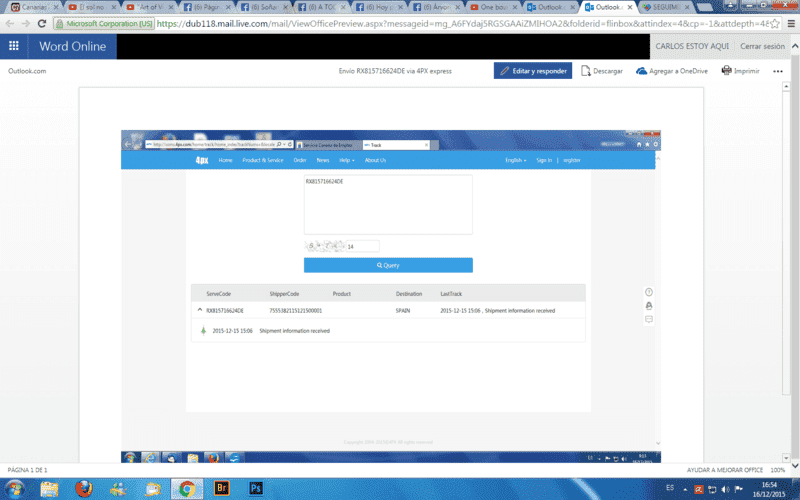The height and width of the screenshot is (500, 800).
Task: Click the Descargar document icon
Action: 586,71
